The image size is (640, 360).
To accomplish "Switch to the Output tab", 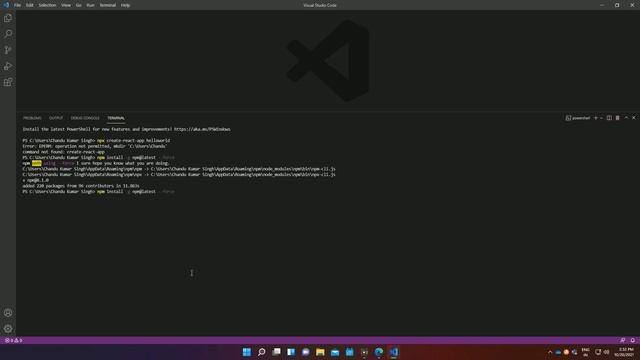I will click(56, 118).
